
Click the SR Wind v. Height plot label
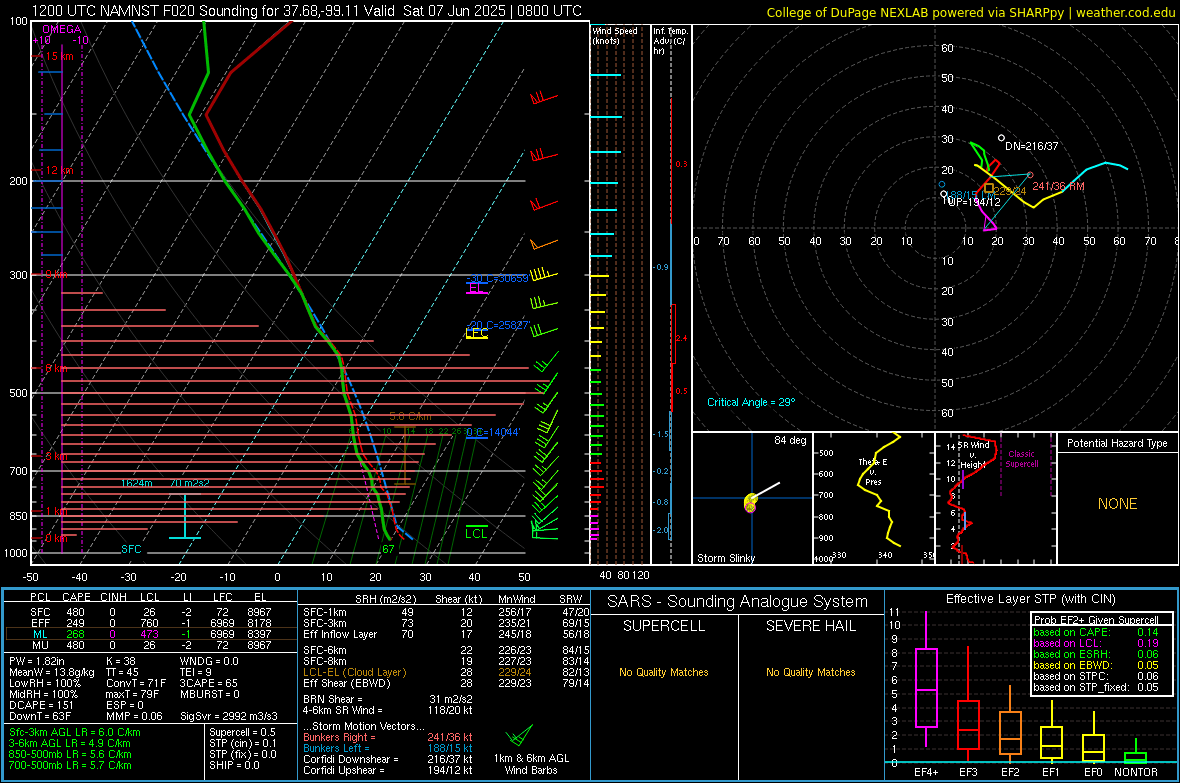pos(973,455)
